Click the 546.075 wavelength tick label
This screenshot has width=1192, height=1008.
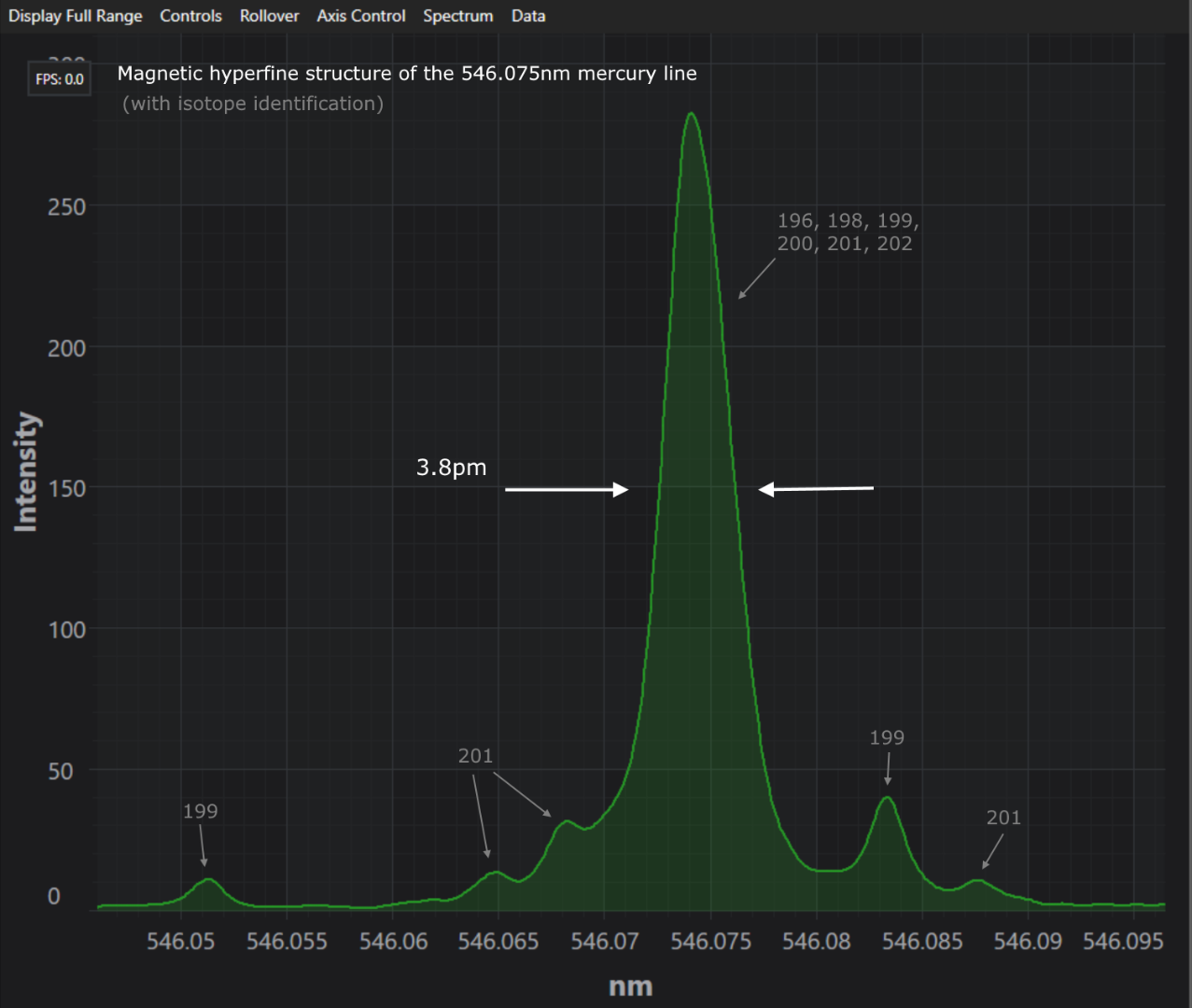pos(710,941)
